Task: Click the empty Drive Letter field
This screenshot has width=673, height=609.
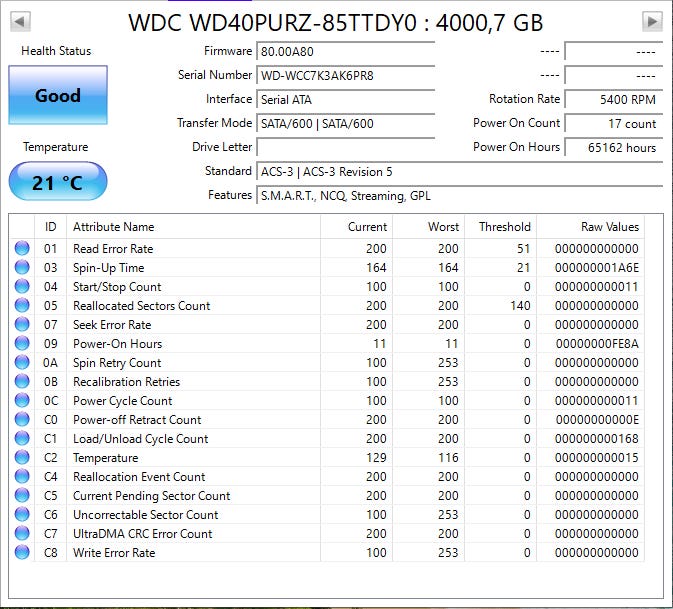Action: pyautogui.click(x=346, y=147)
